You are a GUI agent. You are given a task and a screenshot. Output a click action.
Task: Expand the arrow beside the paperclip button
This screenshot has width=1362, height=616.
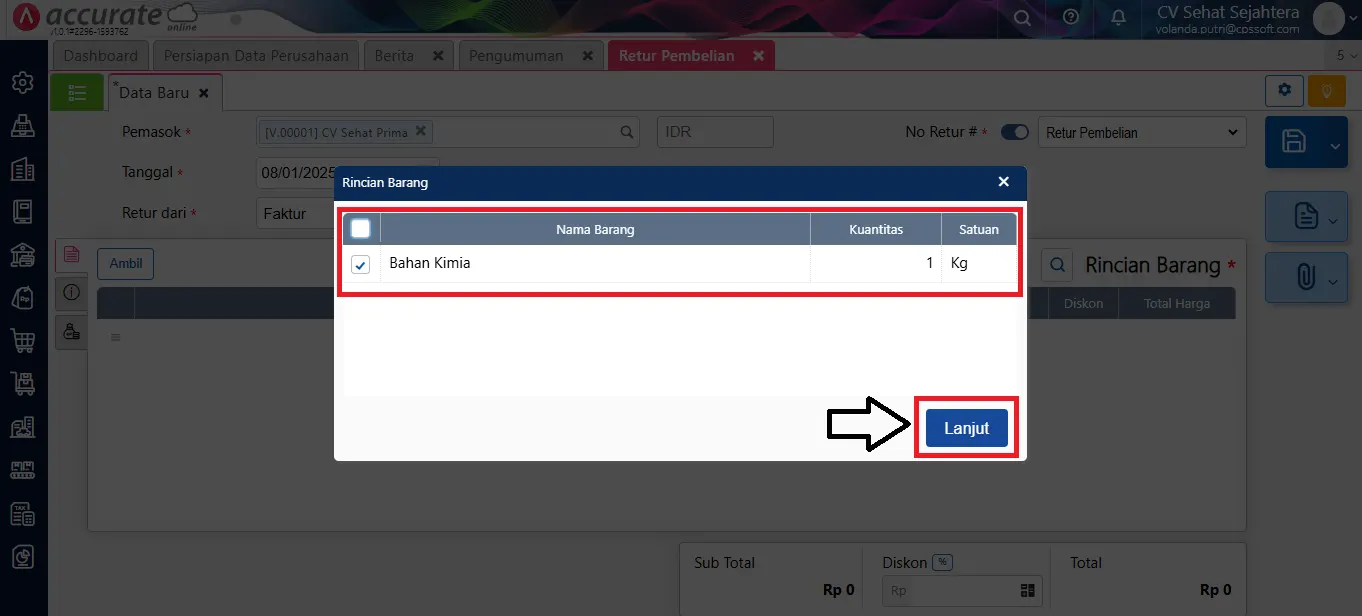point(1335,283)
